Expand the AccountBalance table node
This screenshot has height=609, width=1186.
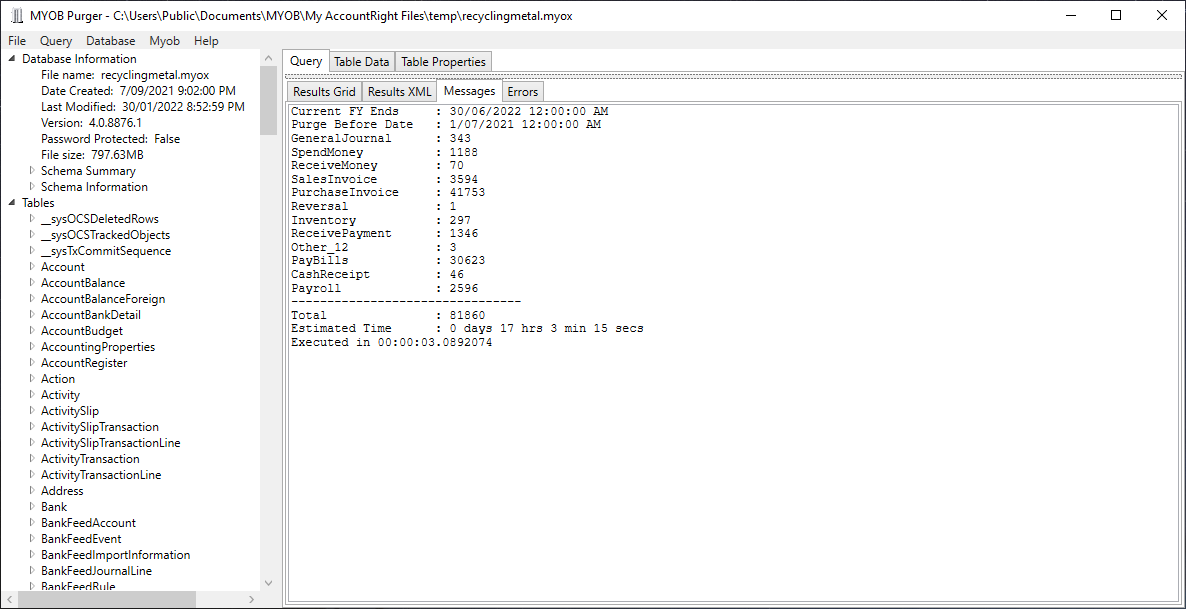[32, 283]
